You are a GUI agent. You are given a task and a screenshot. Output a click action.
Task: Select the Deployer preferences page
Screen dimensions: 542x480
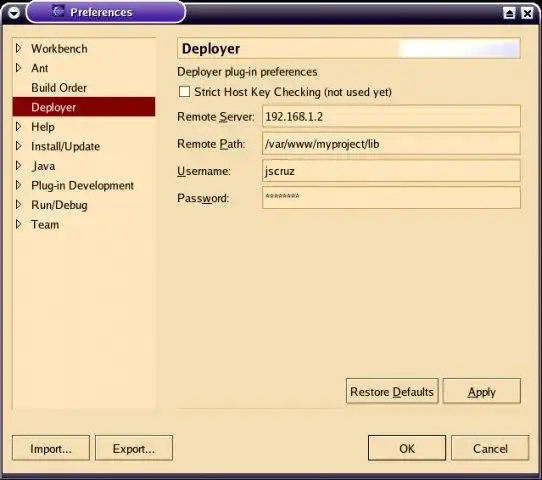coord(84,107)
